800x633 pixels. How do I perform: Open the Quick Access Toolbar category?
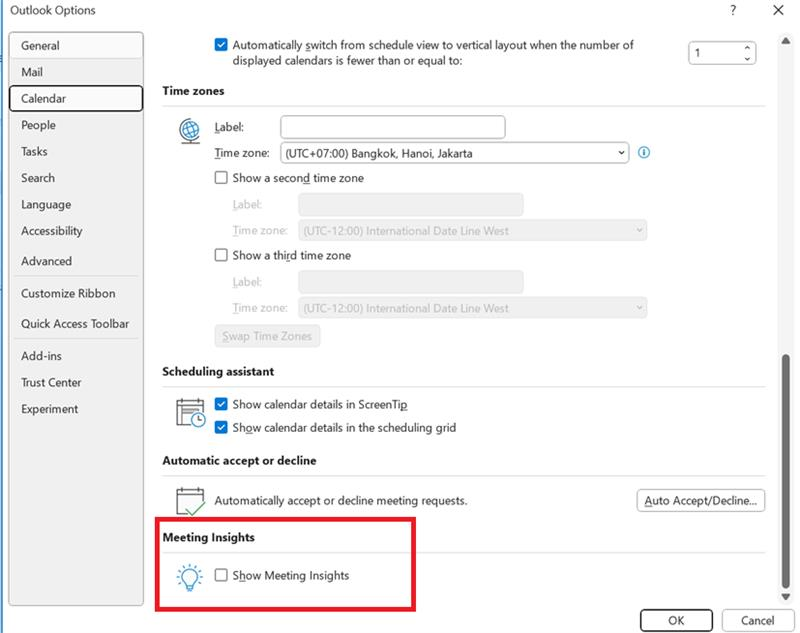(x=76, y=323)
